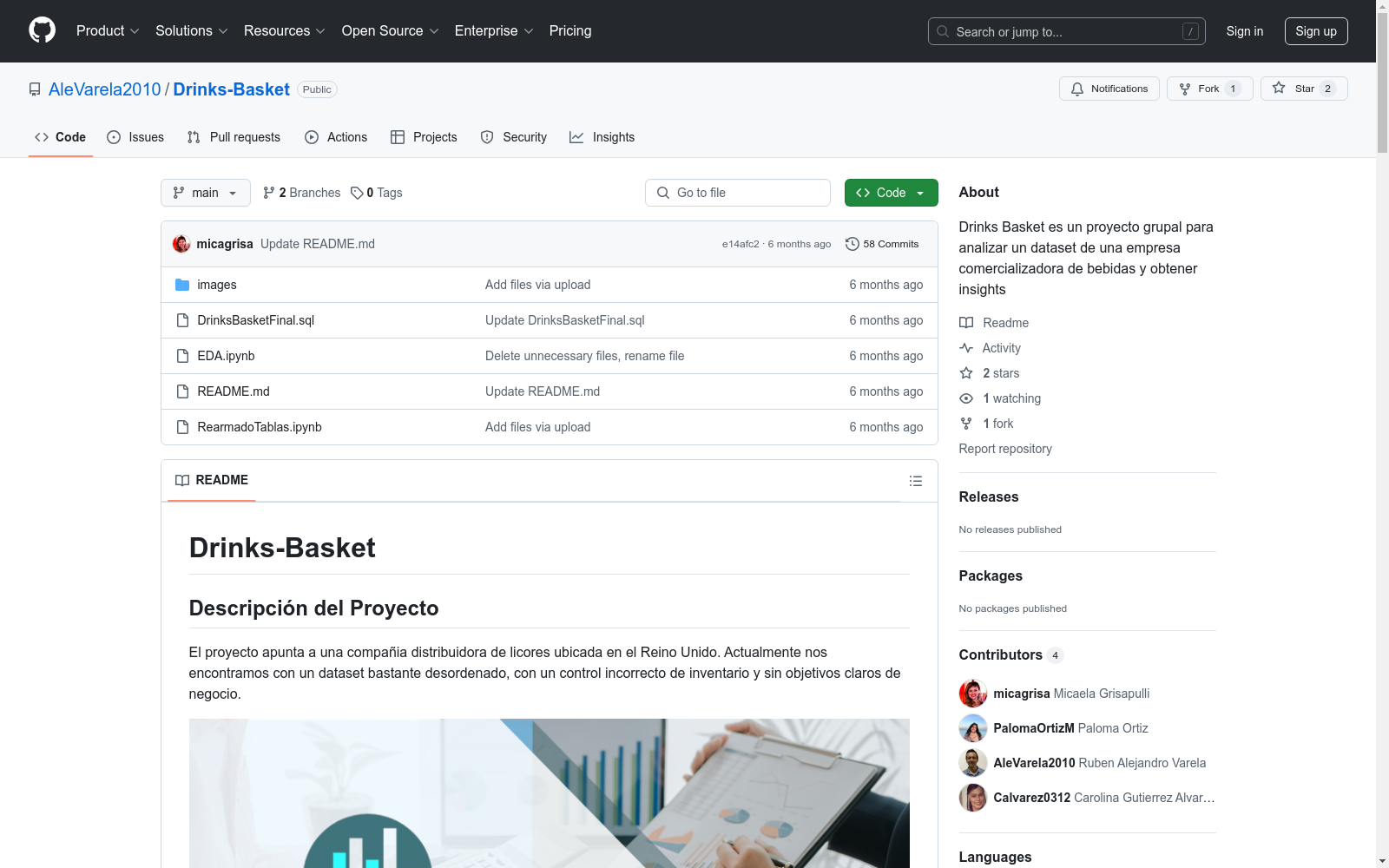Click micagrisa's contributor avatar
The height and width of the screenshot is (868, 1389).
[x=973, y=694]
